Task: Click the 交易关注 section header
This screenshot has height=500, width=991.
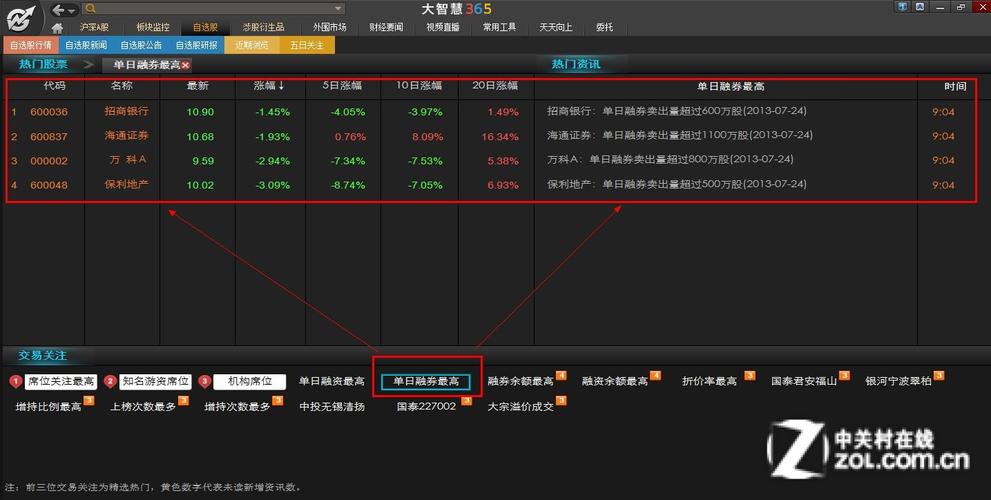Action: pos(42,355)
